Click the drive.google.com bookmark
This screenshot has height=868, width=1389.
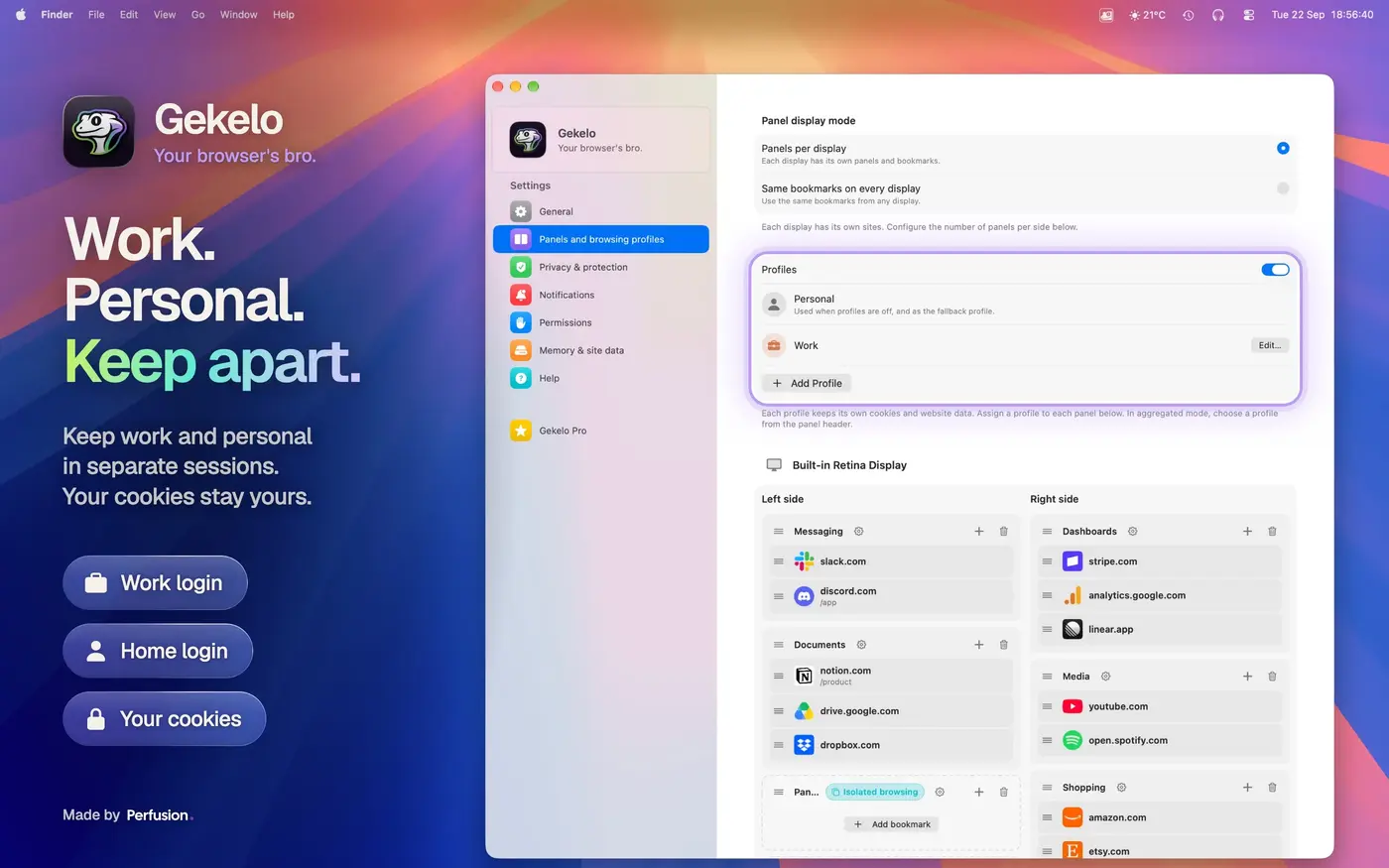(890, 711)
